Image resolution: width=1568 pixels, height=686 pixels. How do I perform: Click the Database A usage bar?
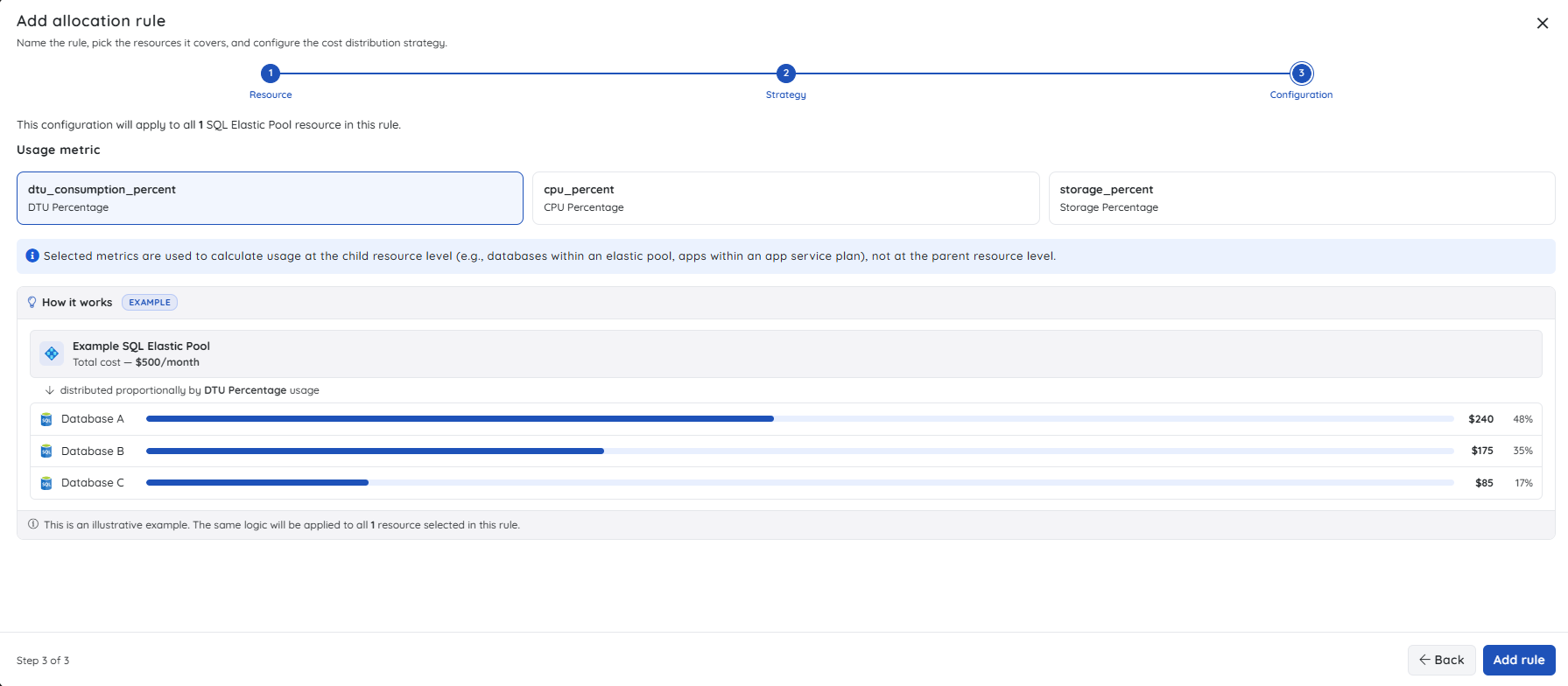click(x=799, y=419)
